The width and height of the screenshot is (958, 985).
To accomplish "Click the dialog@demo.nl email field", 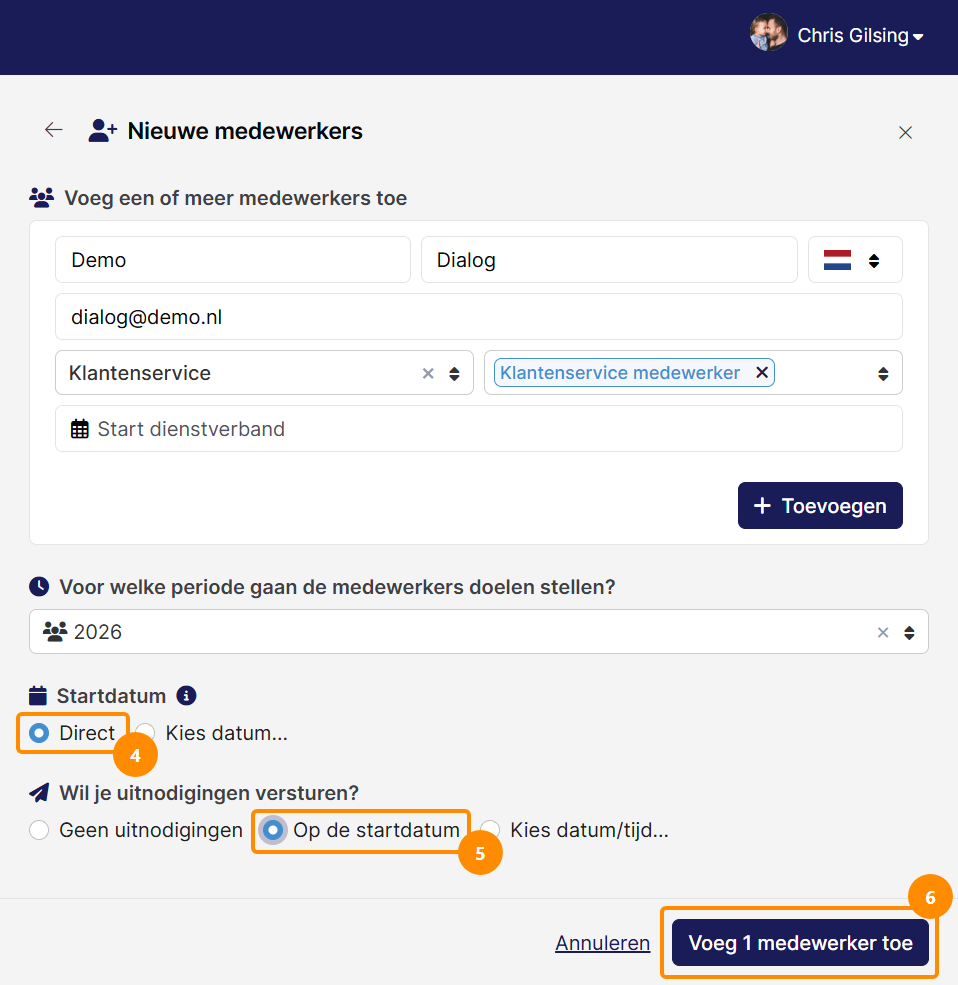I will (x=479, y=317).
